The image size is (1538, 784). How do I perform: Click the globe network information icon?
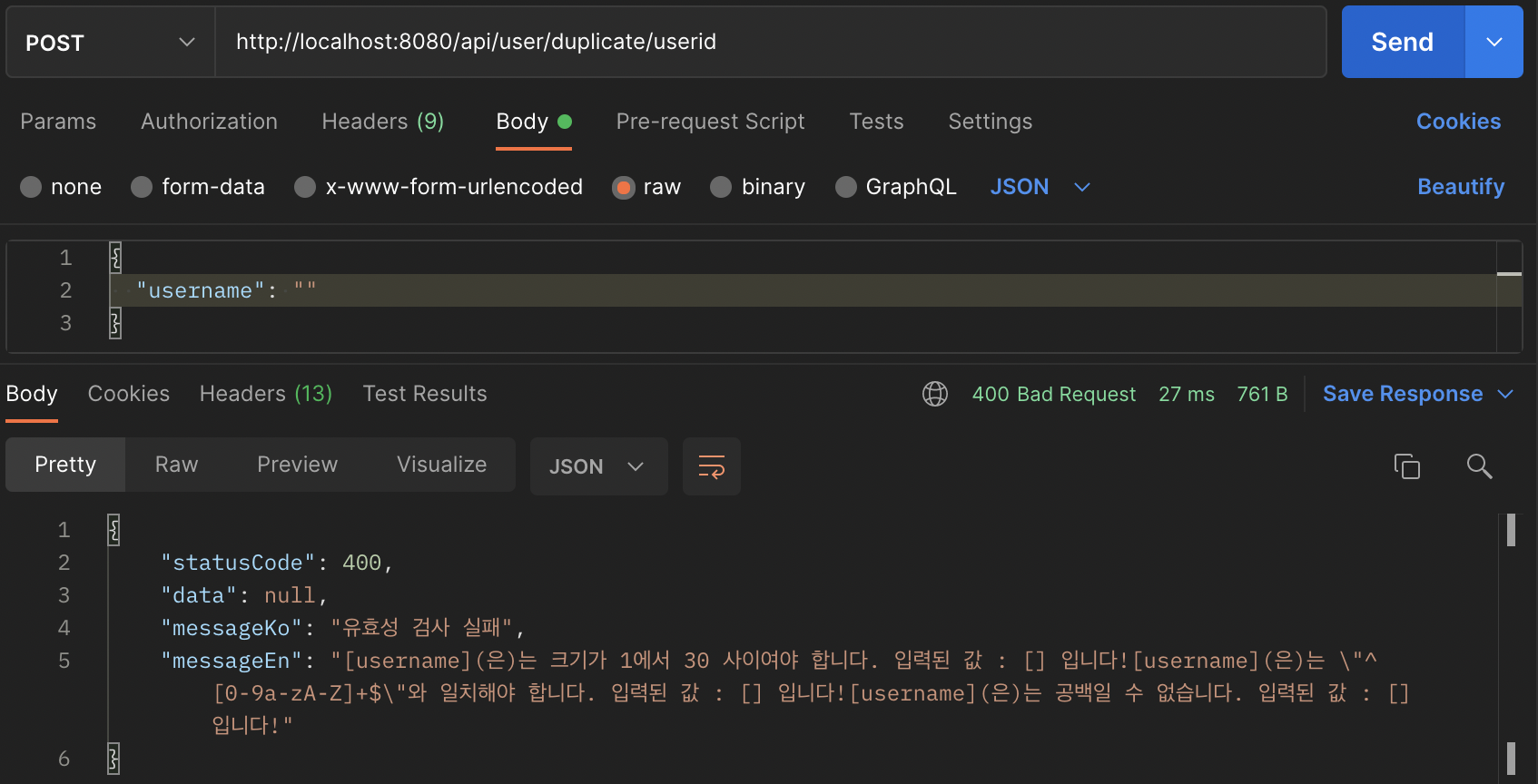point(935,394)
